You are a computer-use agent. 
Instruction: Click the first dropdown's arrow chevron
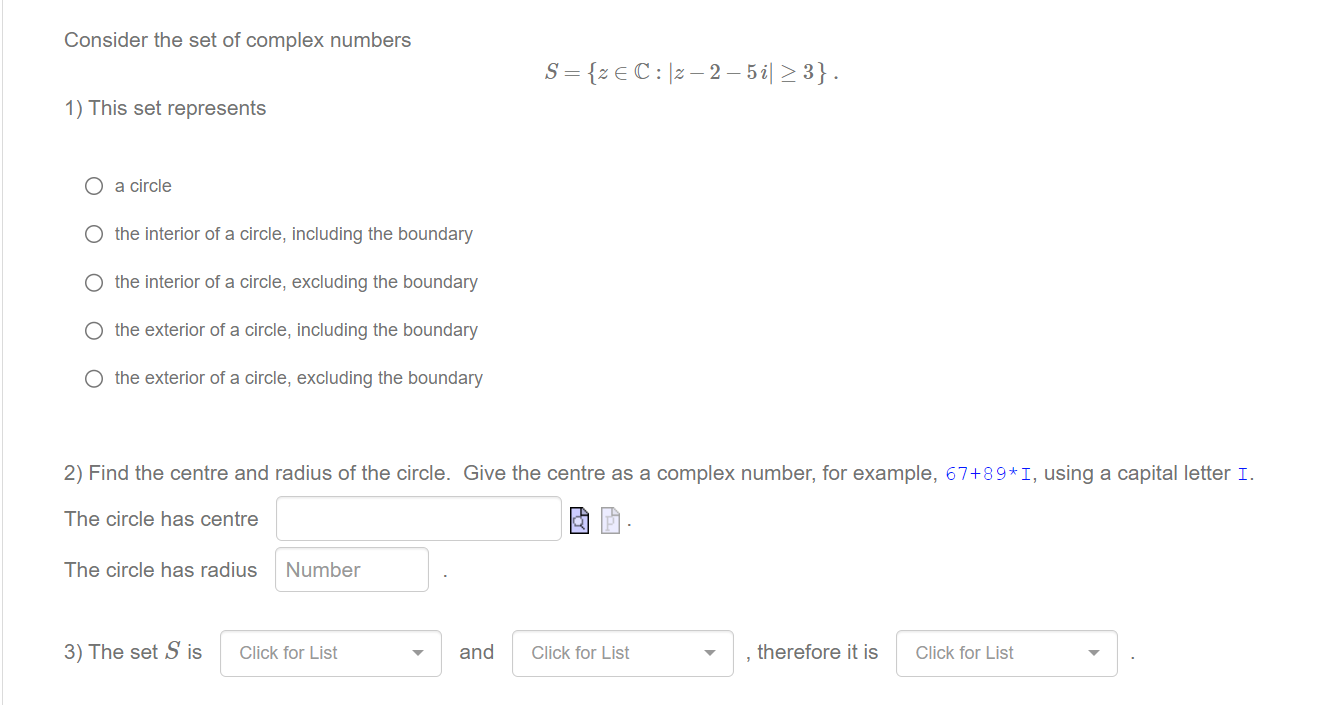[x=418, y=652]
